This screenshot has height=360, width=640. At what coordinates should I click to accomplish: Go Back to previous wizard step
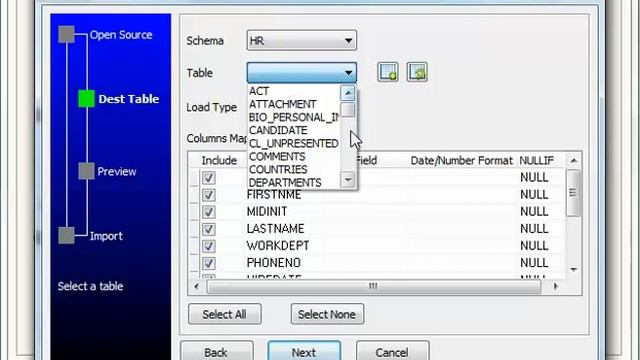pos(216,351)
